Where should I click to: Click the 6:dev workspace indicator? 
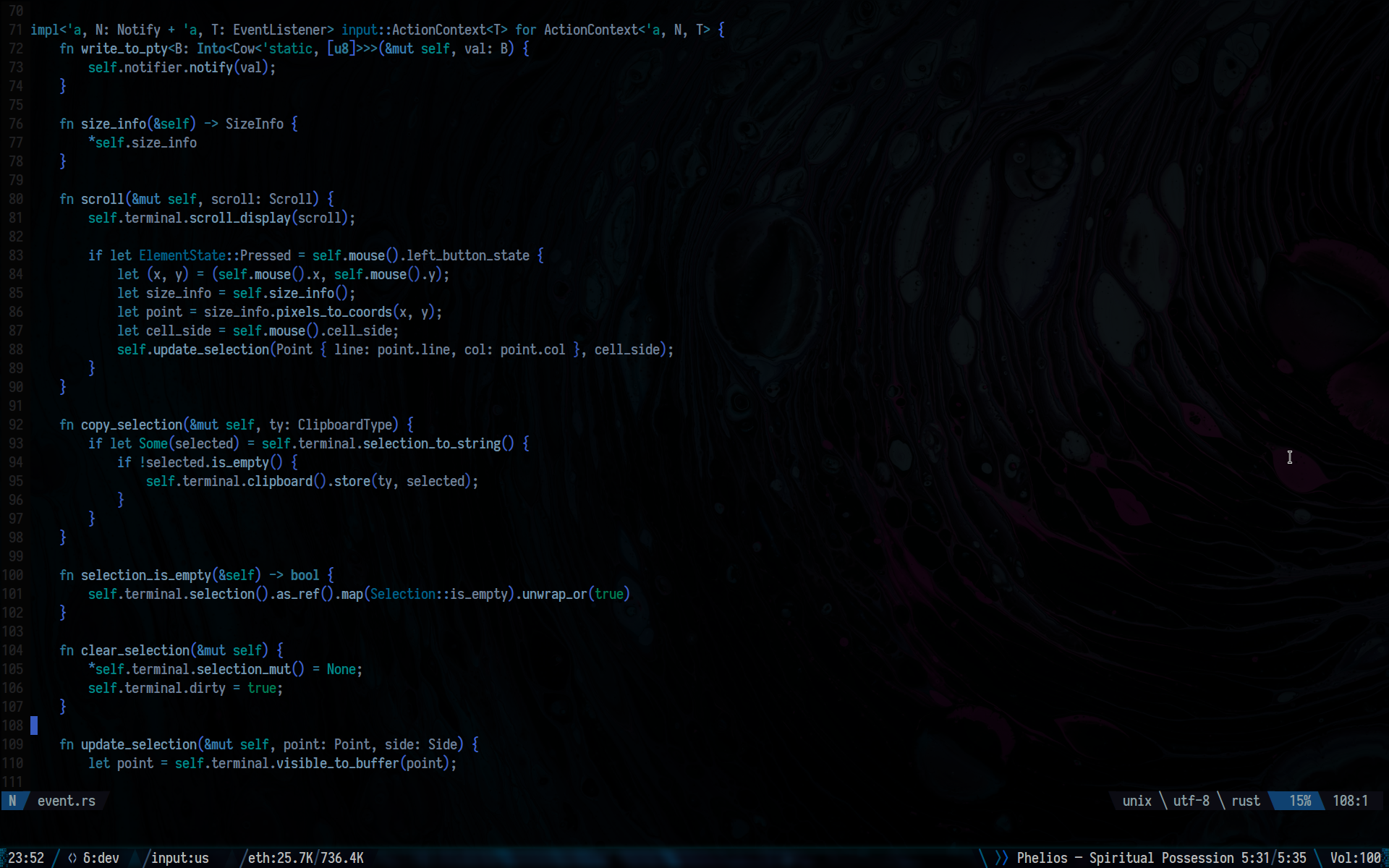pyautogui.click(x=101, y=858)
